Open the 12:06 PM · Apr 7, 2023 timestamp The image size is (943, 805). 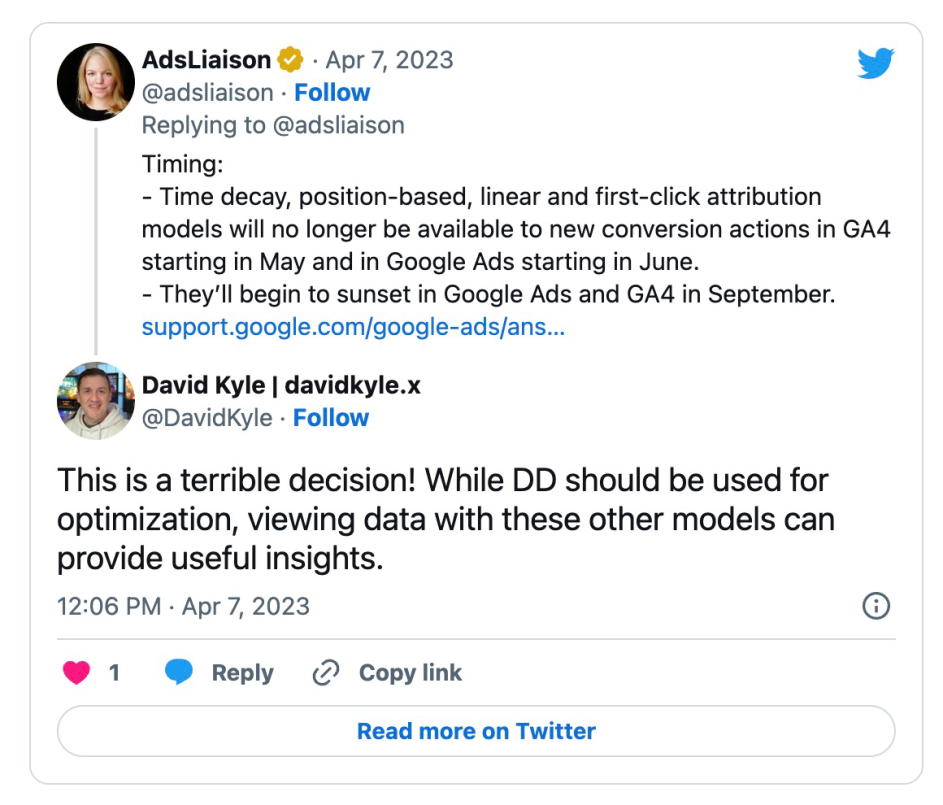(x=183, y=606)
